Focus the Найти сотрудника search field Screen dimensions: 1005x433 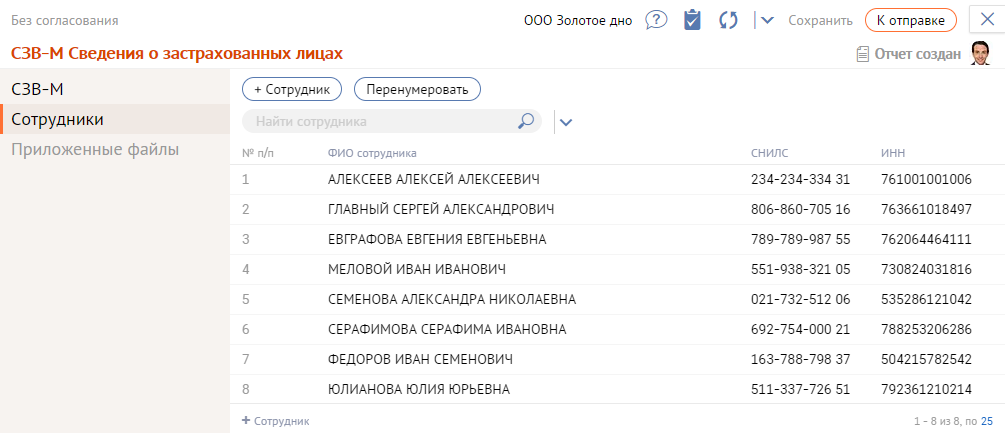[x=392, y=121]
